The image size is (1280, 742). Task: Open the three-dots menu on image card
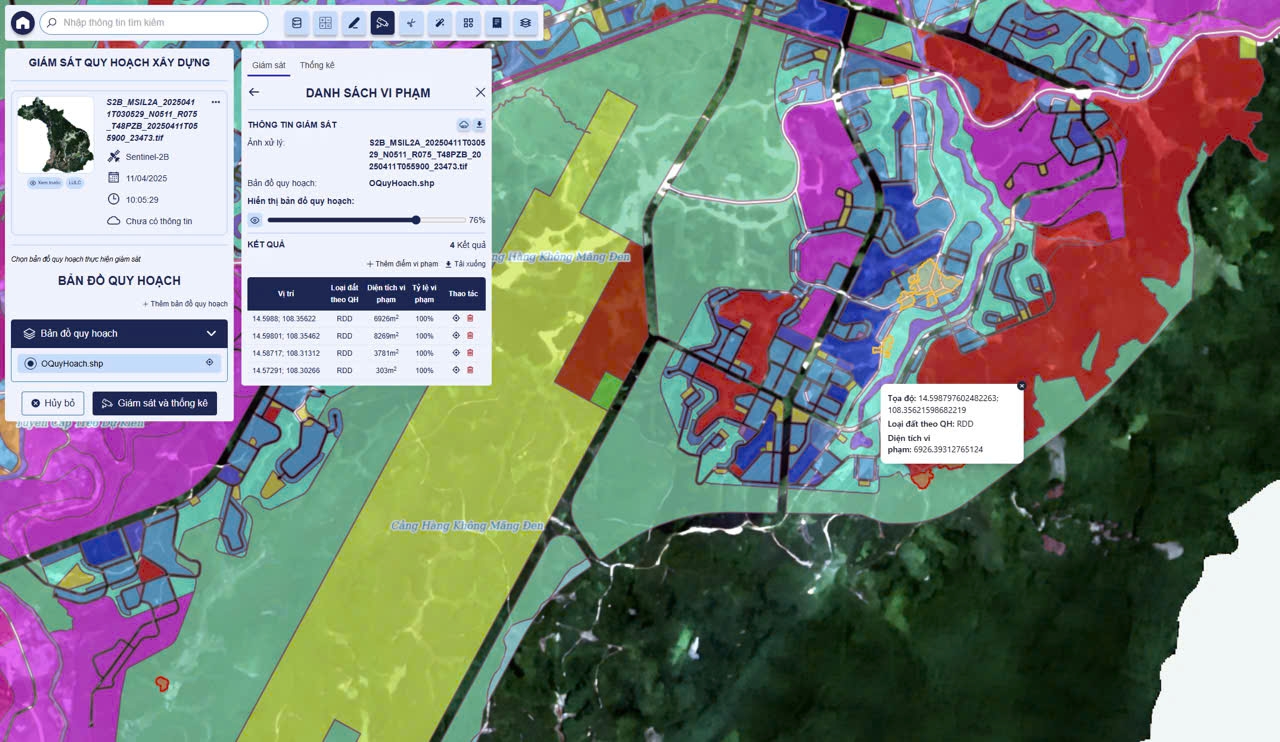(x=215, y=102)
